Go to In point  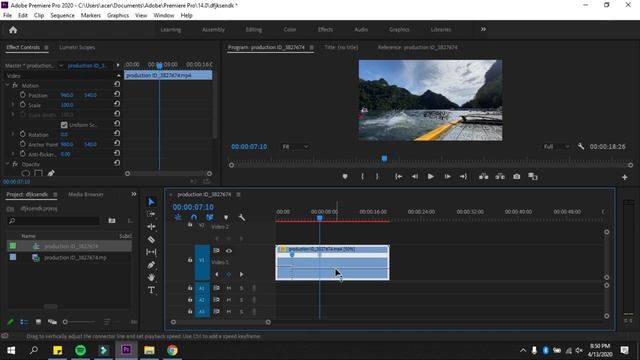click(x=398, y=177)
